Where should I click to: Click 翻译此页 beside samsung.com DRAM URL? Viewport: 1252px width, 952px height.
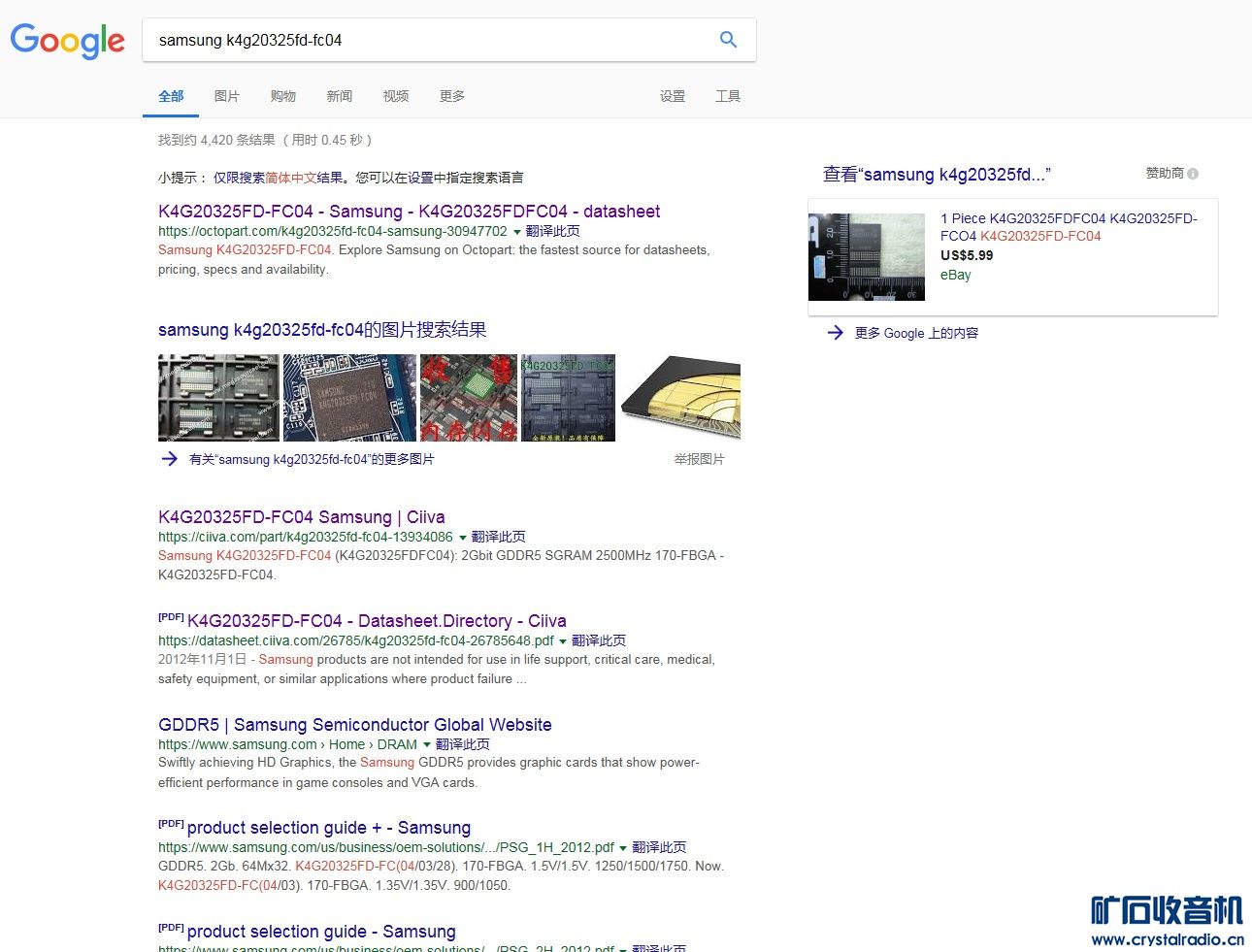[x=463, y=744]
